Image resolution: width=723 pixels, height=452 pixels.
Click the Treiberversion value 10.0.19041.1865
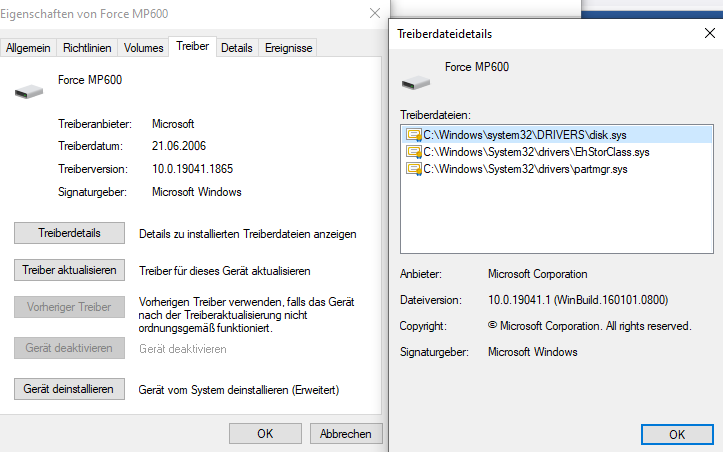coord(192,169)
